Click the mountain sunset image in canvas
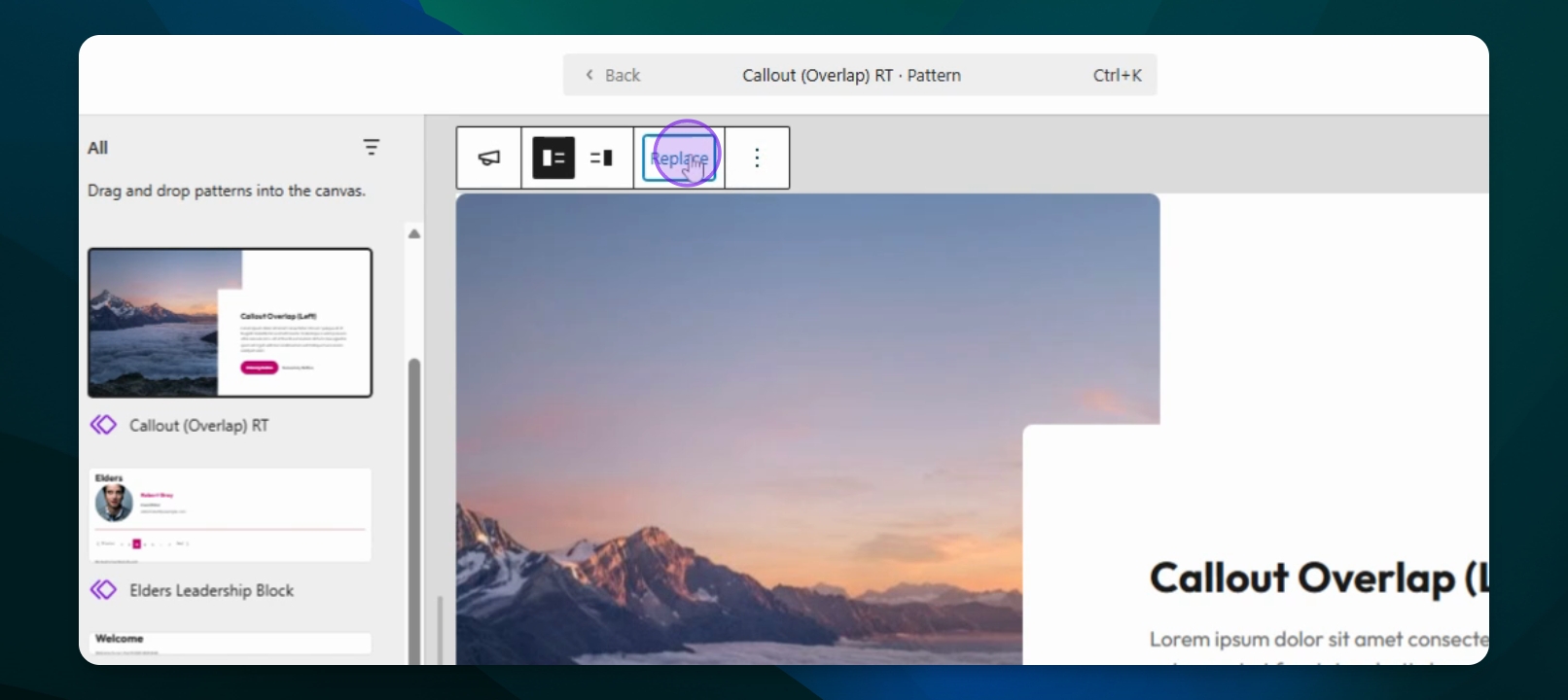 pos(807,428)
